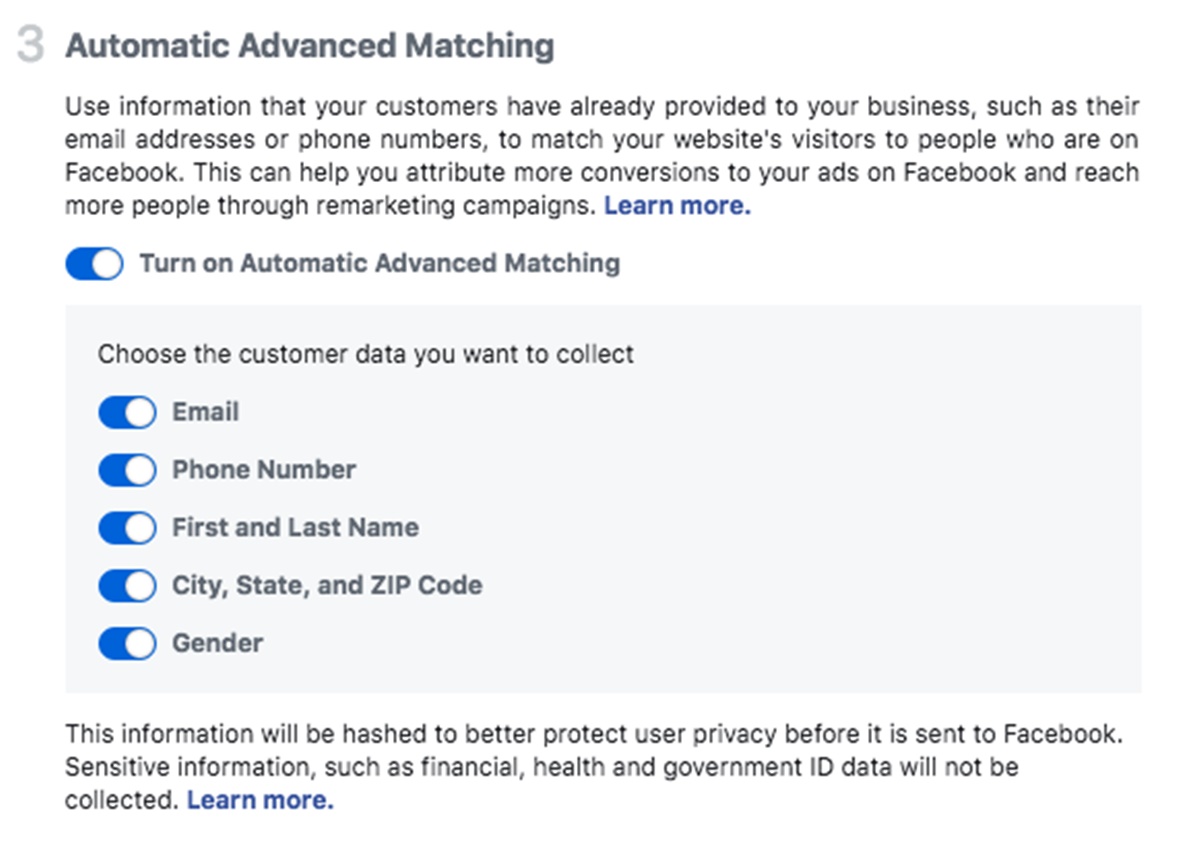Switch off First and Last Name toggle
Screen dimensions: 1200x863
coord(127,528)
